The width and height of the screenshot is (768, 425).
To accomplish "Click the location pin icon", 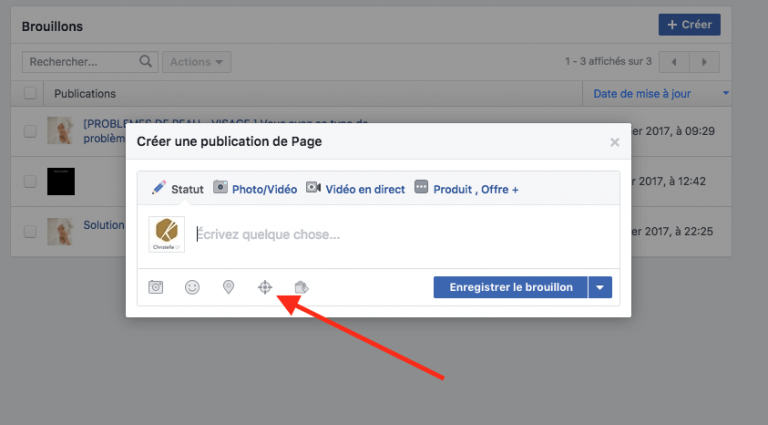I will 228,287.
